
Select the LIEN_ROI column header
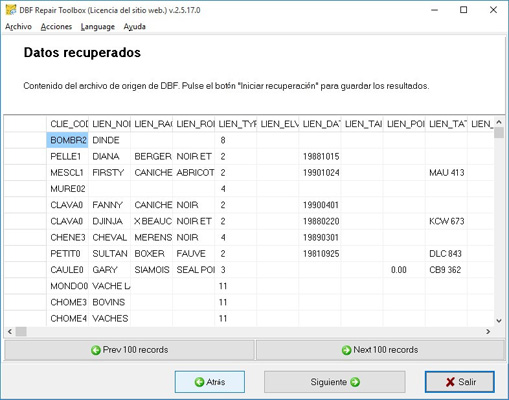click(194, 124)
